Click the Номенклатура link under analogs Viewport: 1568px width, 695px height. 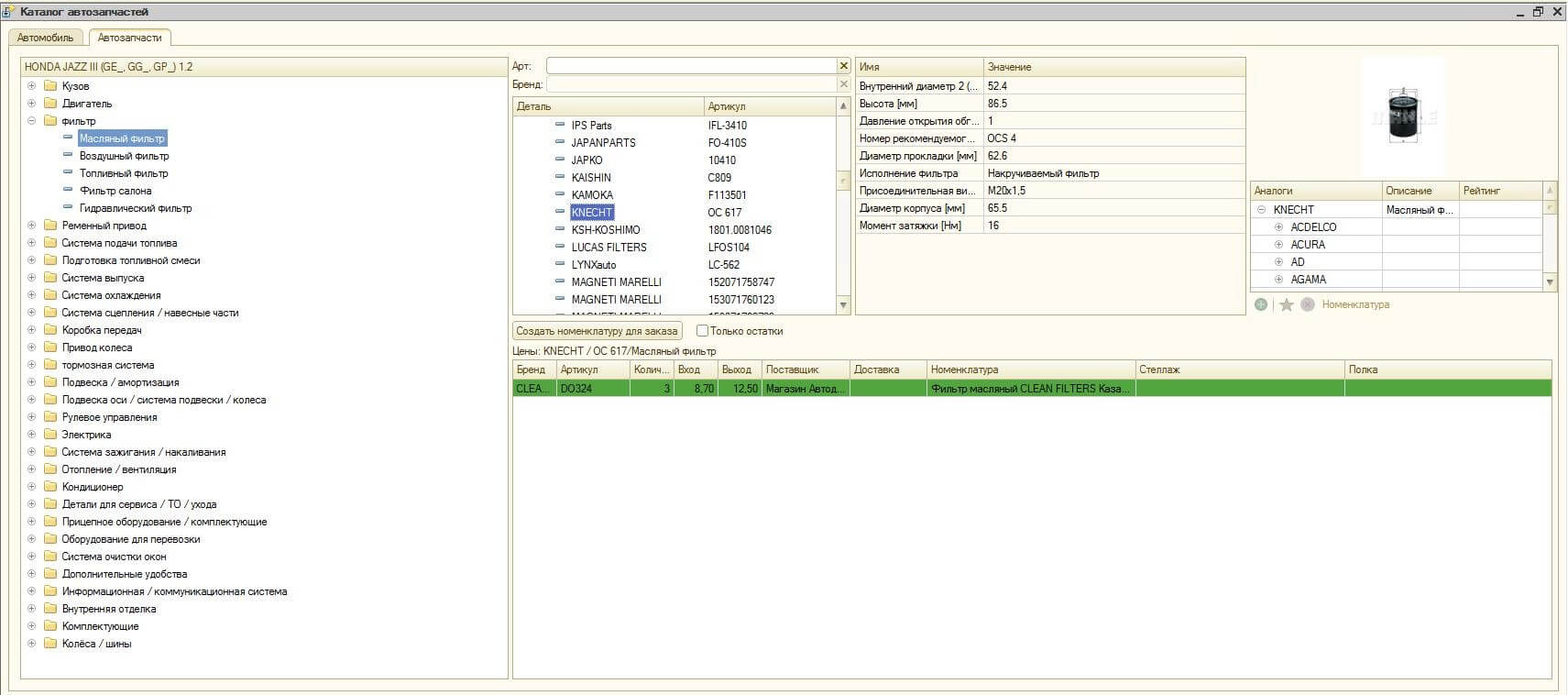click(1355, 304)
